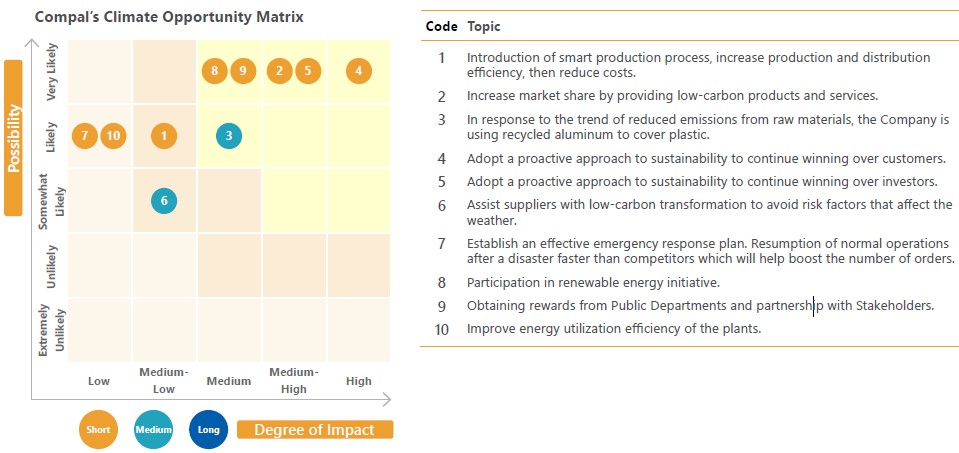The height and width of the screenshot is (453, 959).
Task: Click the Medium teal legend circle
Action: [154, 429]
